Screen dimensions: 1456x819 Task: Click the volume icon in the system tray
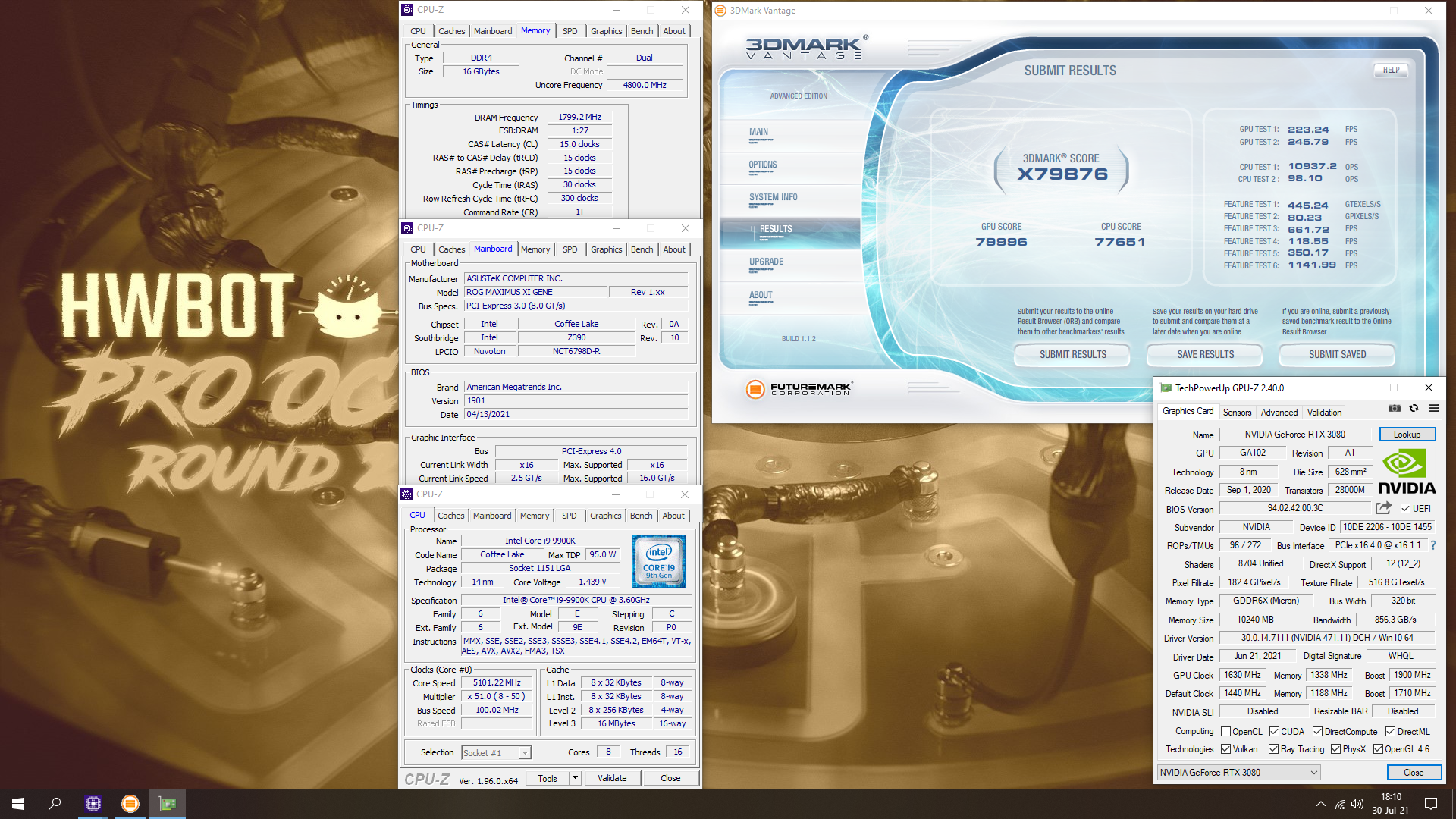pos(1357,804)
